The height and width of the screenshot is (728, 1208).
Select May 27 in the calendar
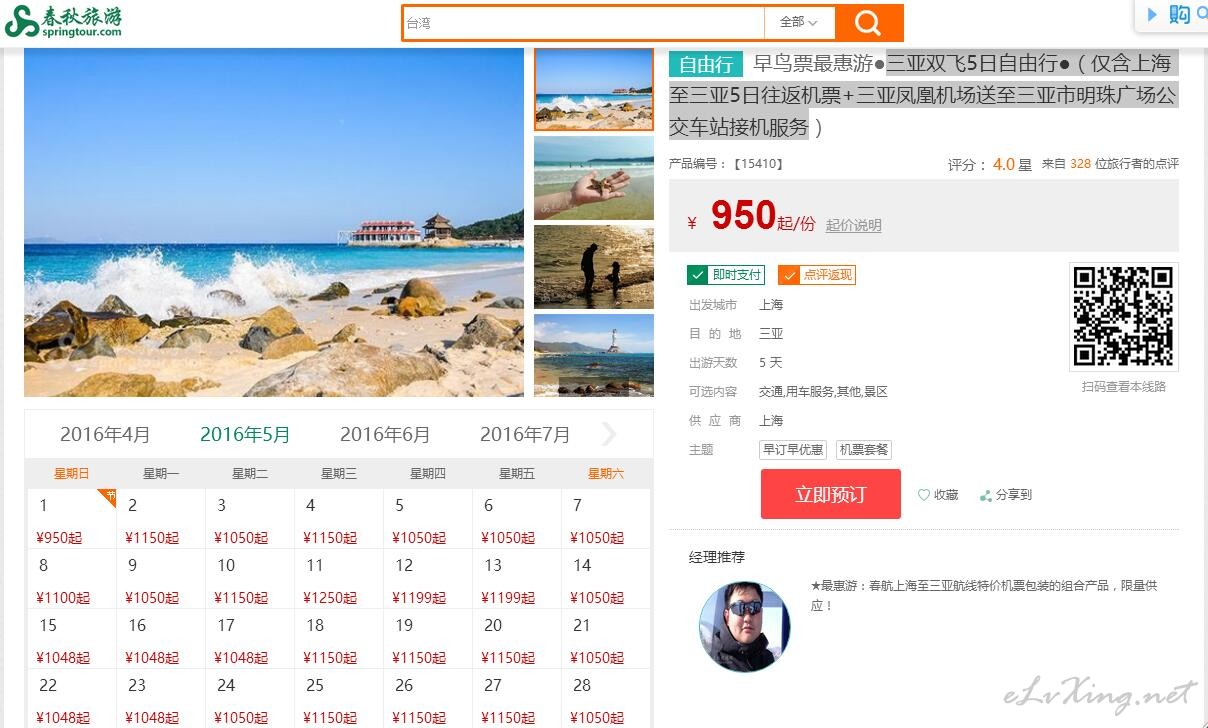click(517, 698)
